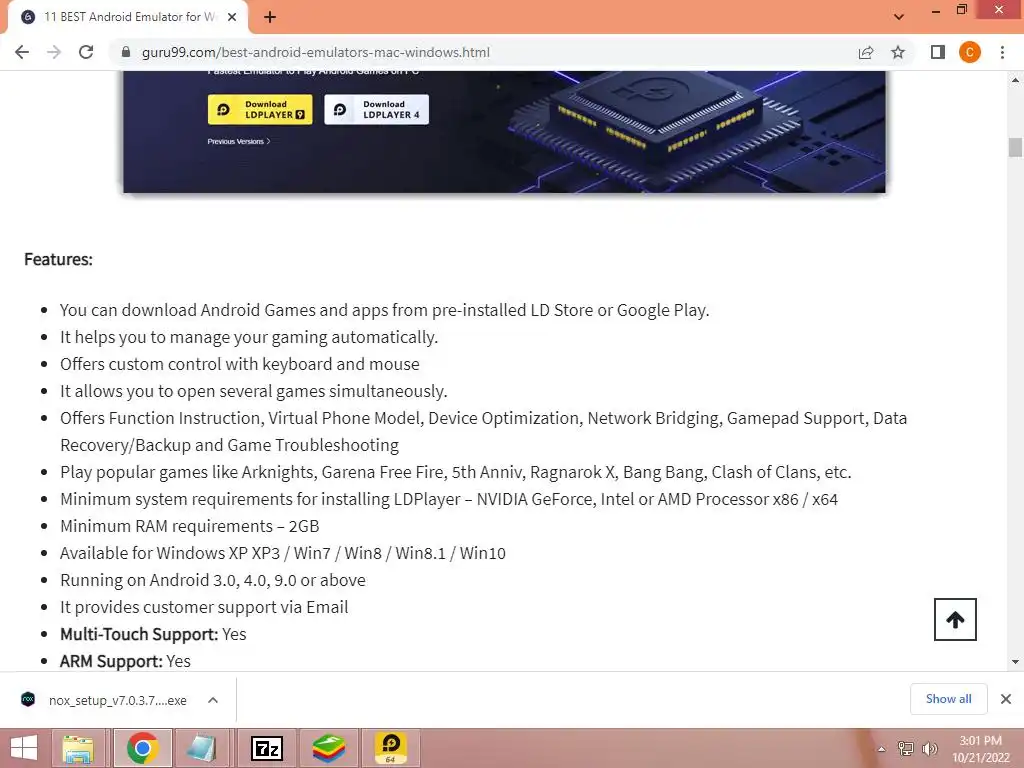
Task: Click the vertical scrollbar thumb
Action: (x=1015, y=147)
